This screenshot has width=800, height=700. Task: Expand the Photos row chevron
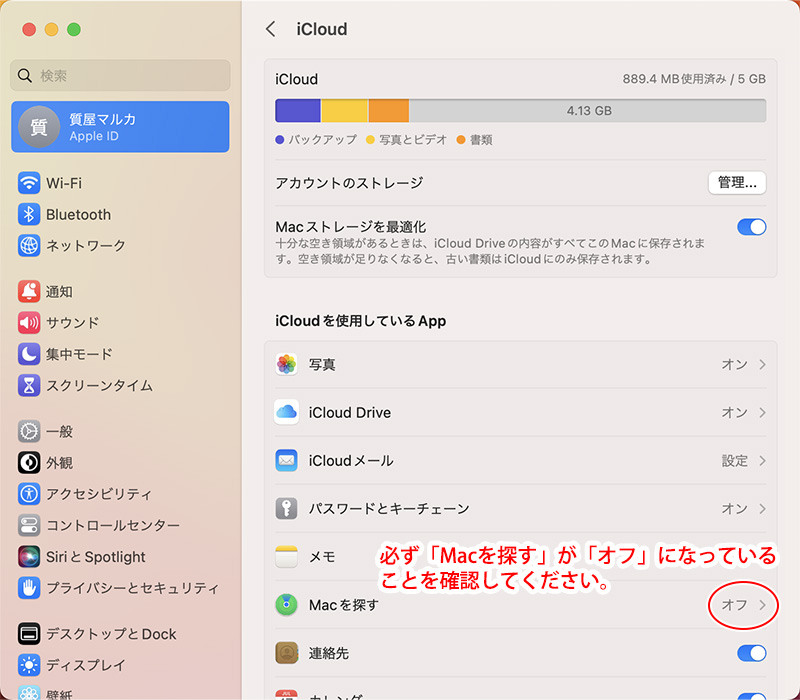[x=763, y=365]
